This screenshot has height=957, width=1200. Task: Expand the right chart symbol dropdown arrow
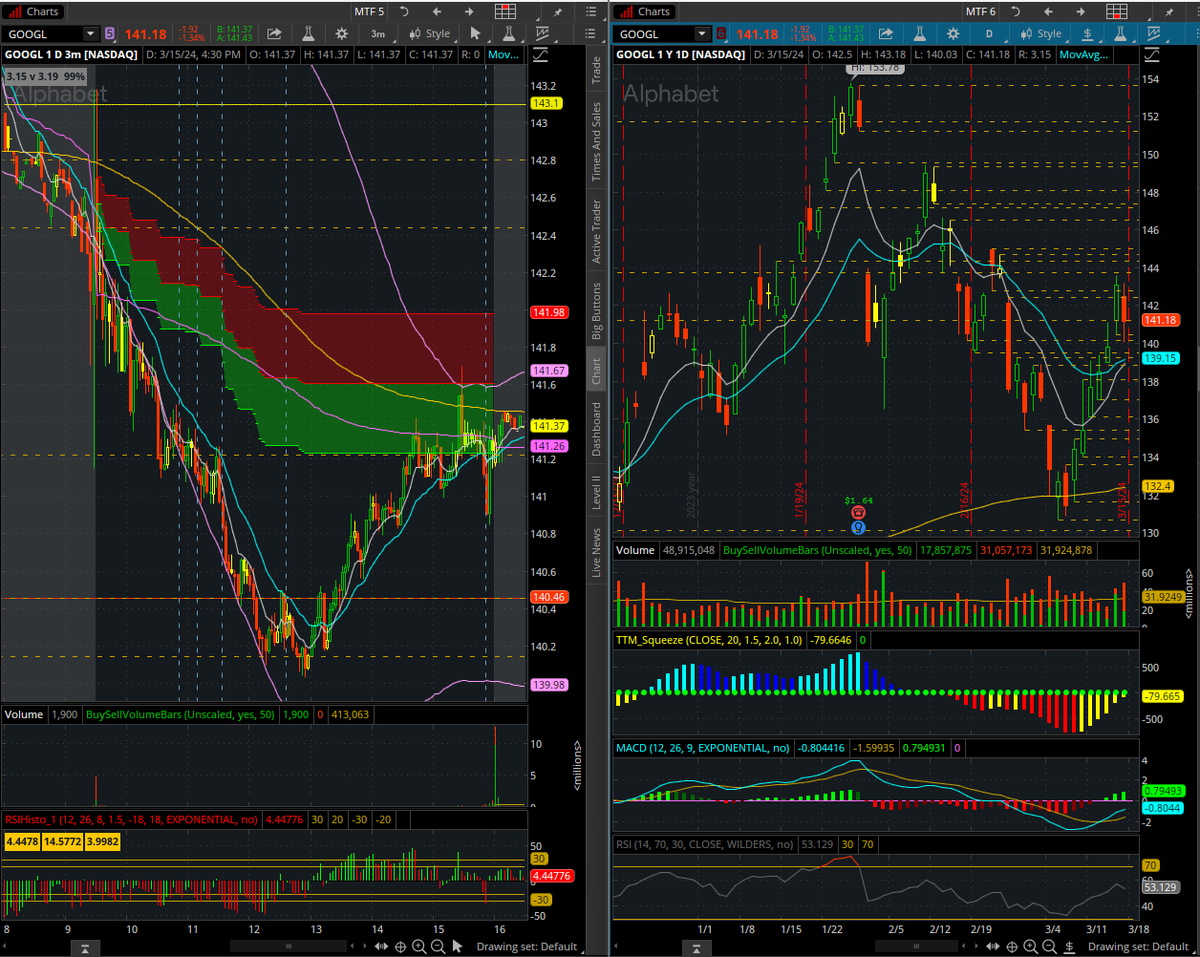coord(703,34)
